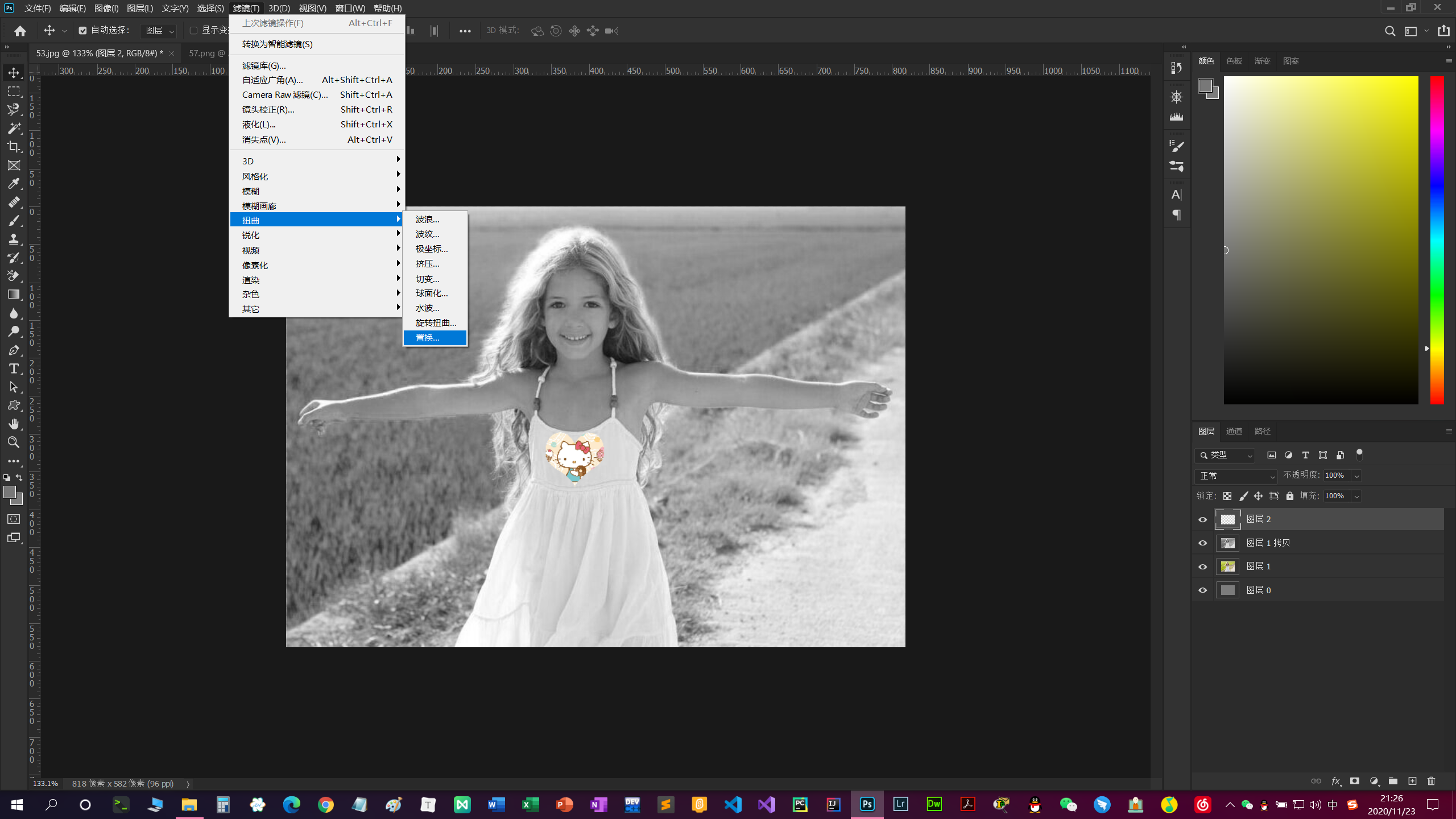Select the Rectangular Marquee tool
1456x819 pixels.
[x=14, y=91]
